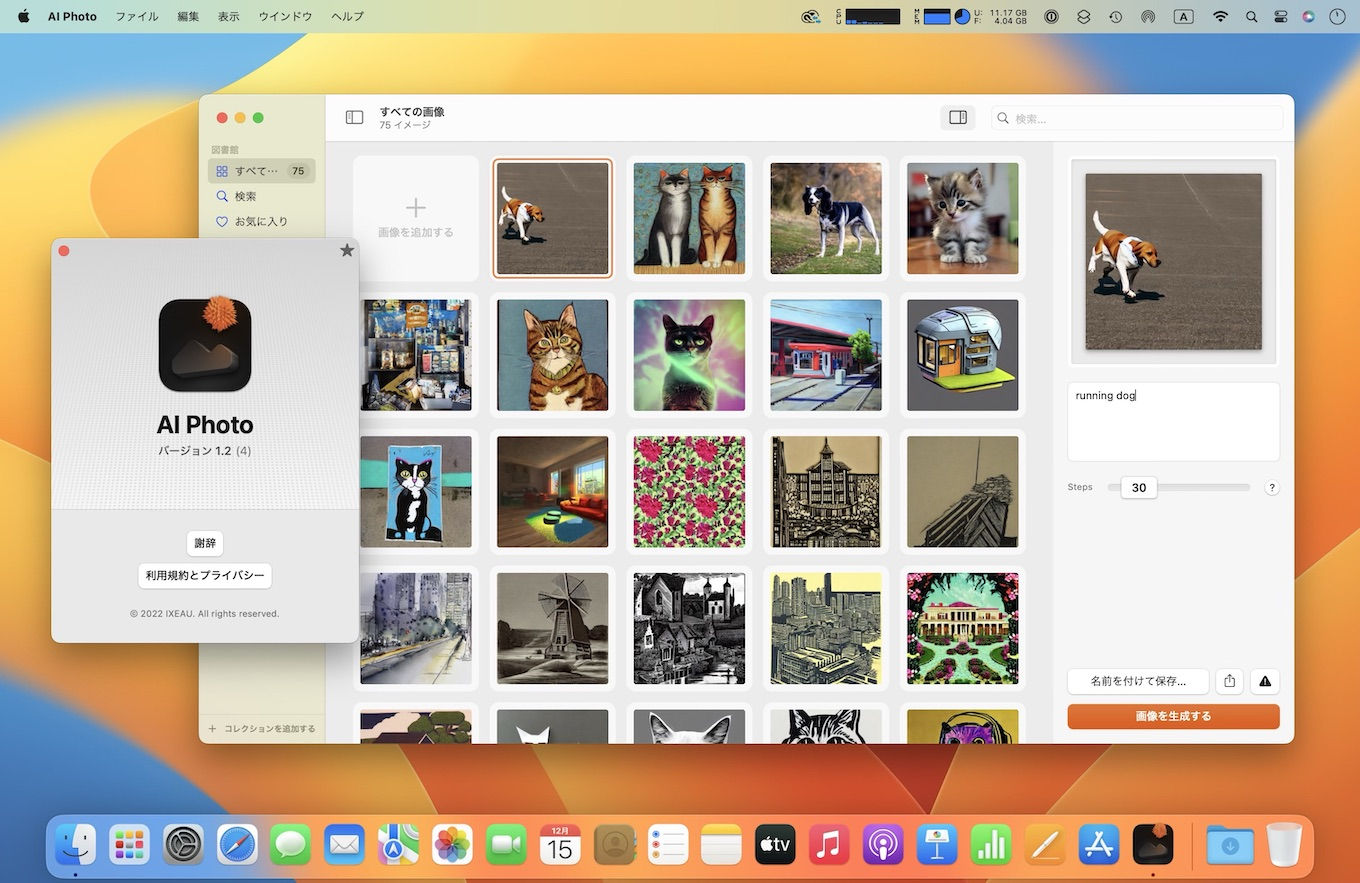This screenshot has width=1360, height=883.
Task: Open 利用規約とプライバシー terms button
Action: (x=205, y=575)
